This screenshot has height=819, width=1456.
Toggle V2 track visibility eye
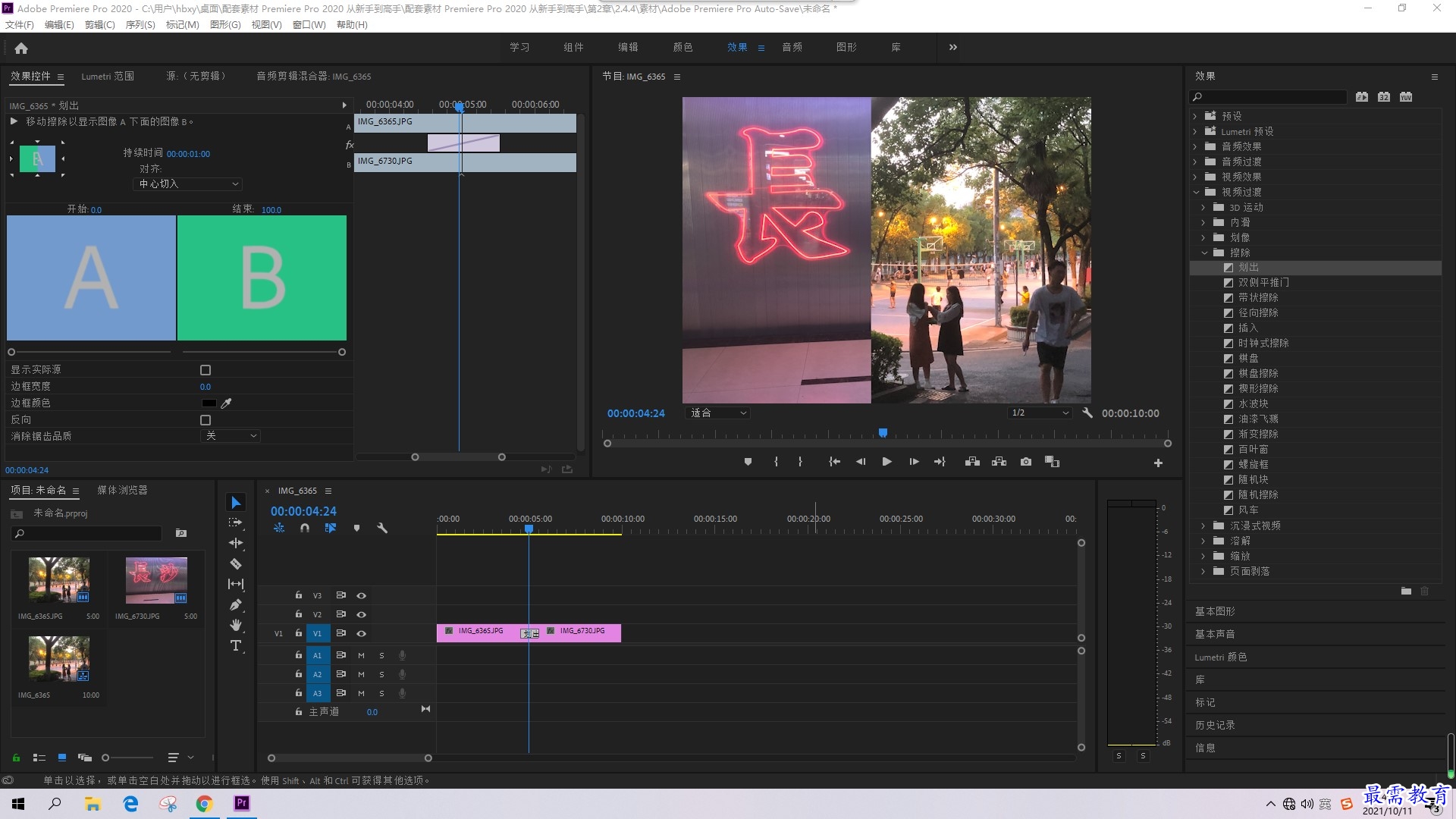(x=362, y=615)
